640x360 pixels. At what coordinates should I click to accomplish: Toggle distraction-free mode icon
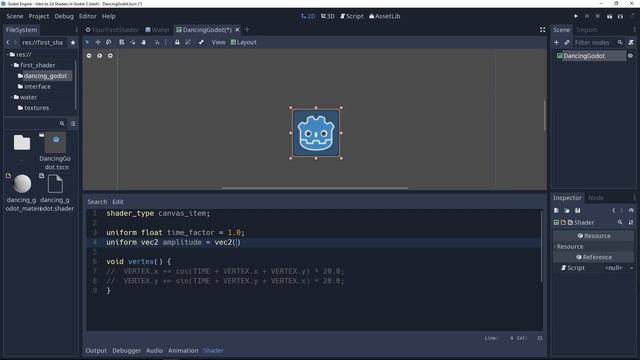coord(542,30)
